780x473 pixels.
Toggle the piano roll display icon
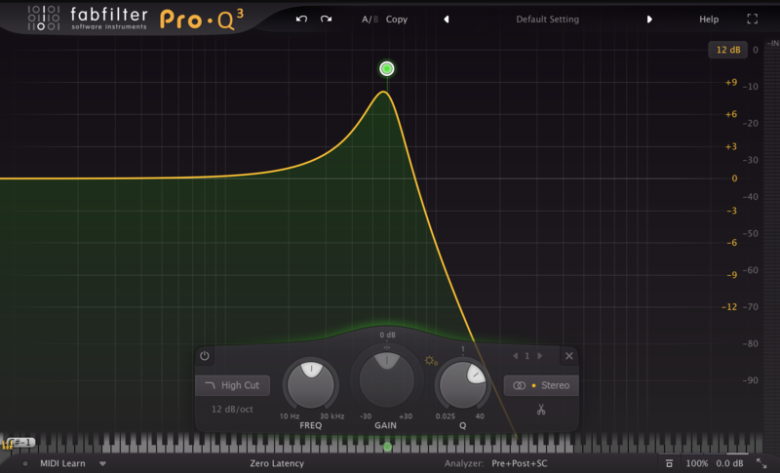pyautogui.click(x=6, y=444)
